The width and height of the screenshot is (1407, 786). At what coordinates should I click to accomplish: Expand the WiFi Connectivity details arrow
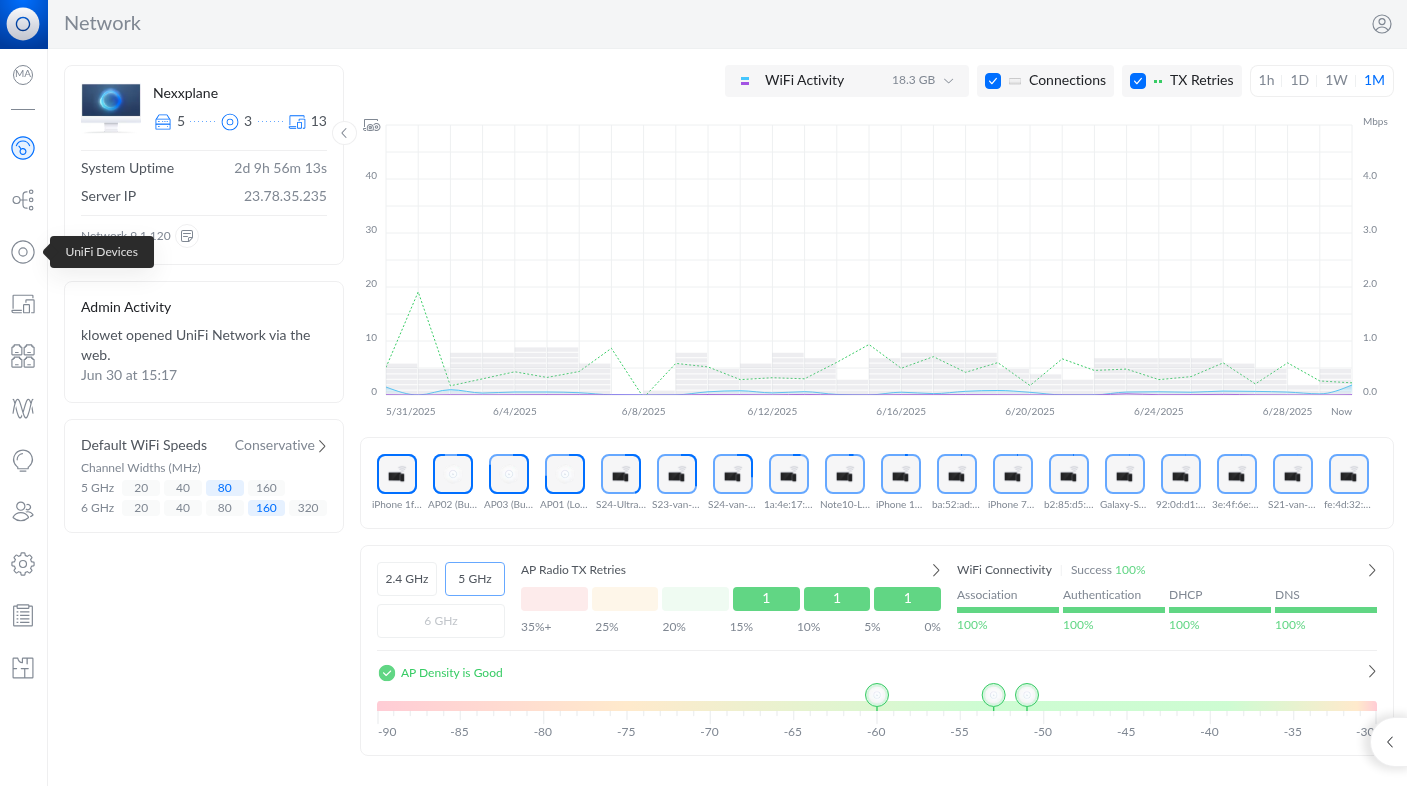pyautogui.click(x=1372, y=570)
